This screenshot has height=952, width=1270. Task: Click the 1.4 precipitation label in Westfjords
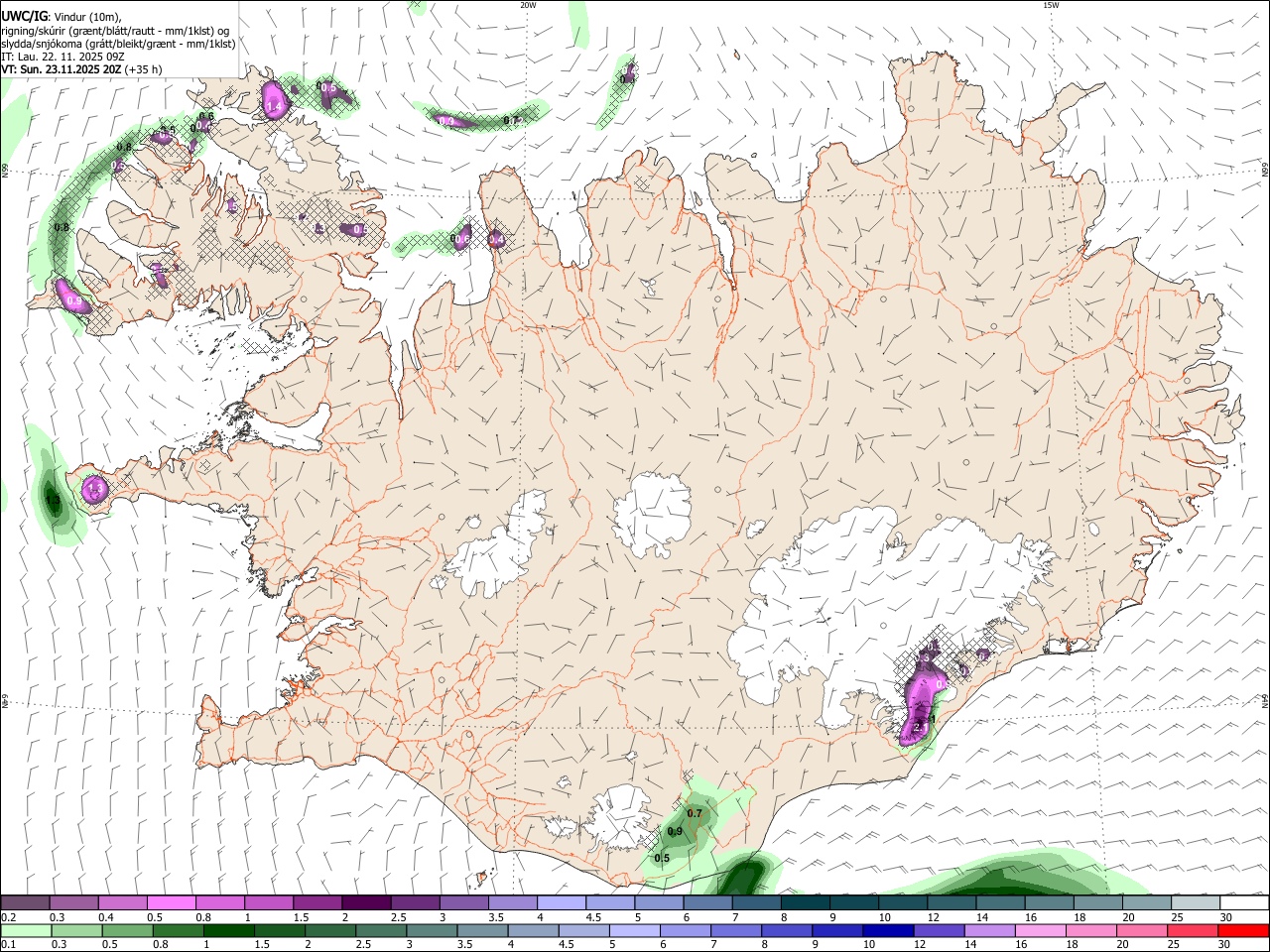tap(275, 105)
